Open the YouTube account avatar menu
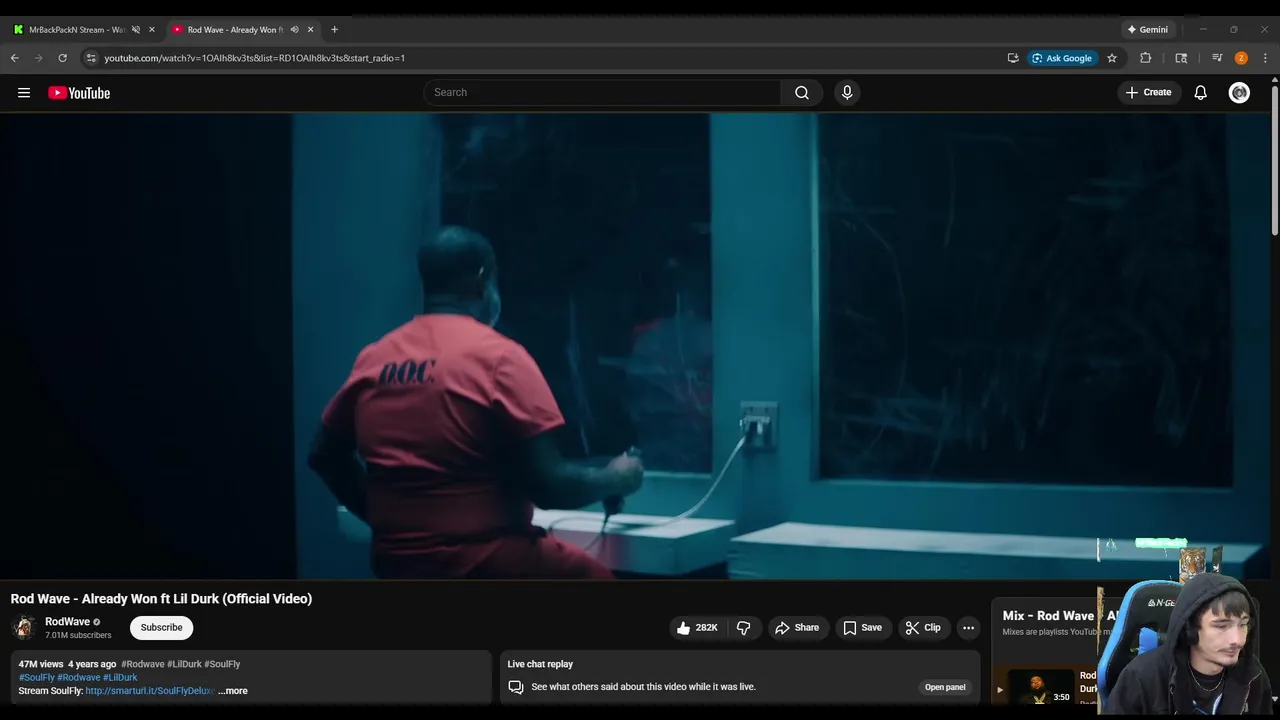The image size is (1280, 720). (x=1239, y=93)
